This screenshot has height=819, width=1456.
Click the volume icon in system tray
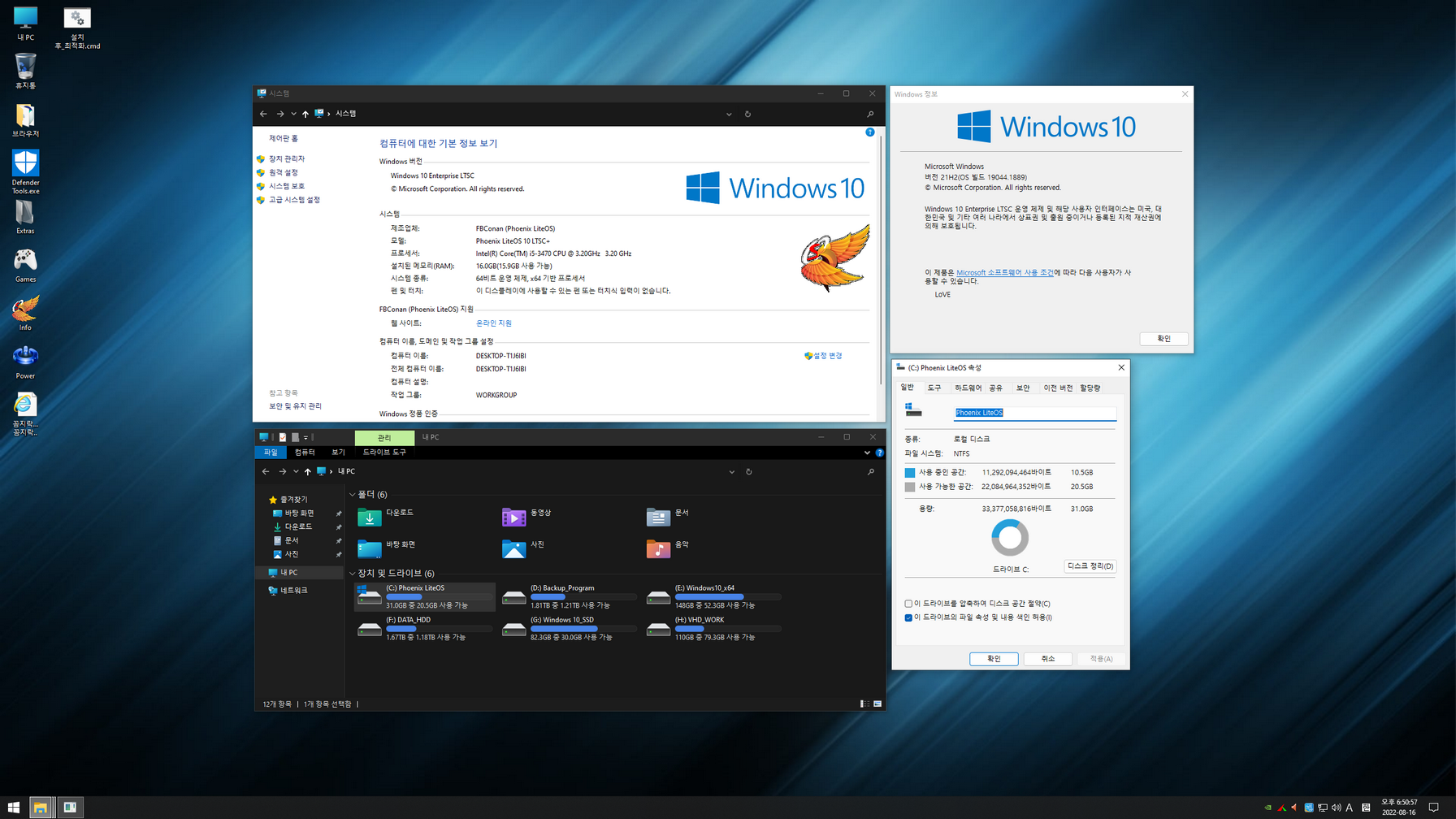(1336, 808)
